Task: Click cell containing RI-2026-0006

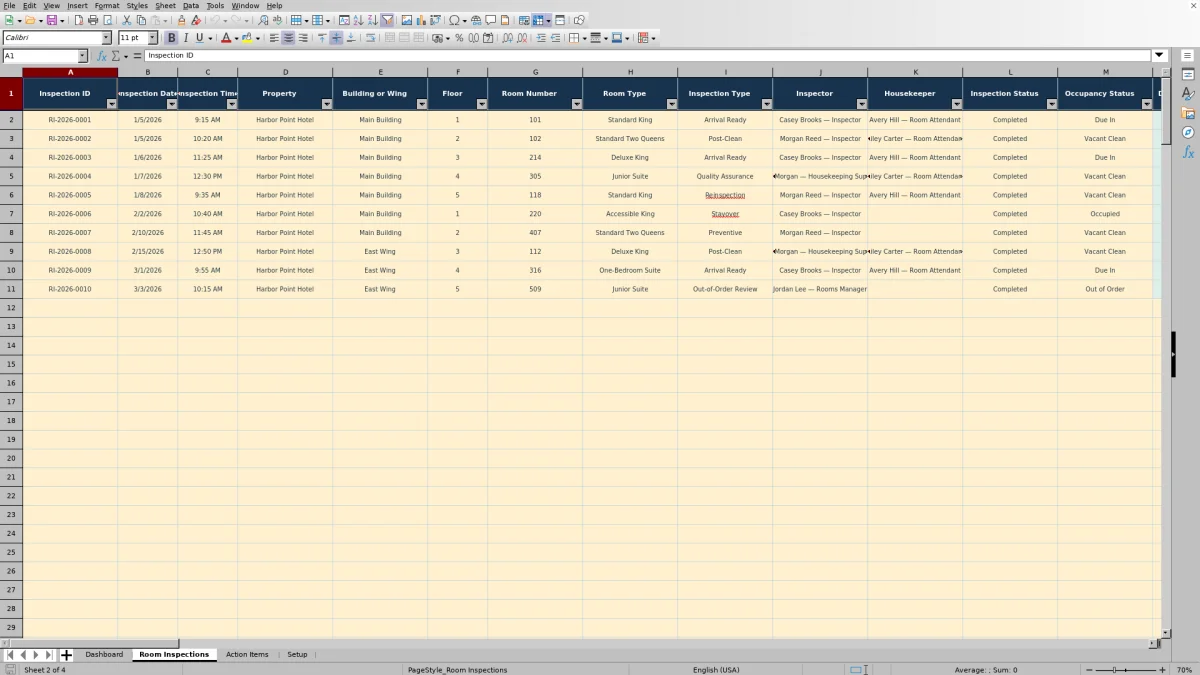Action: 70,214
